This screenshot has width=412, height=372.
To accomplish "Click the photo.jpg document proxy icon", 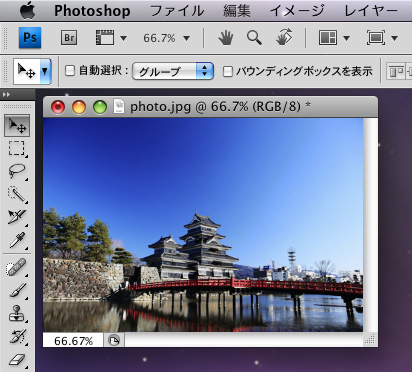I will (119, 106).
